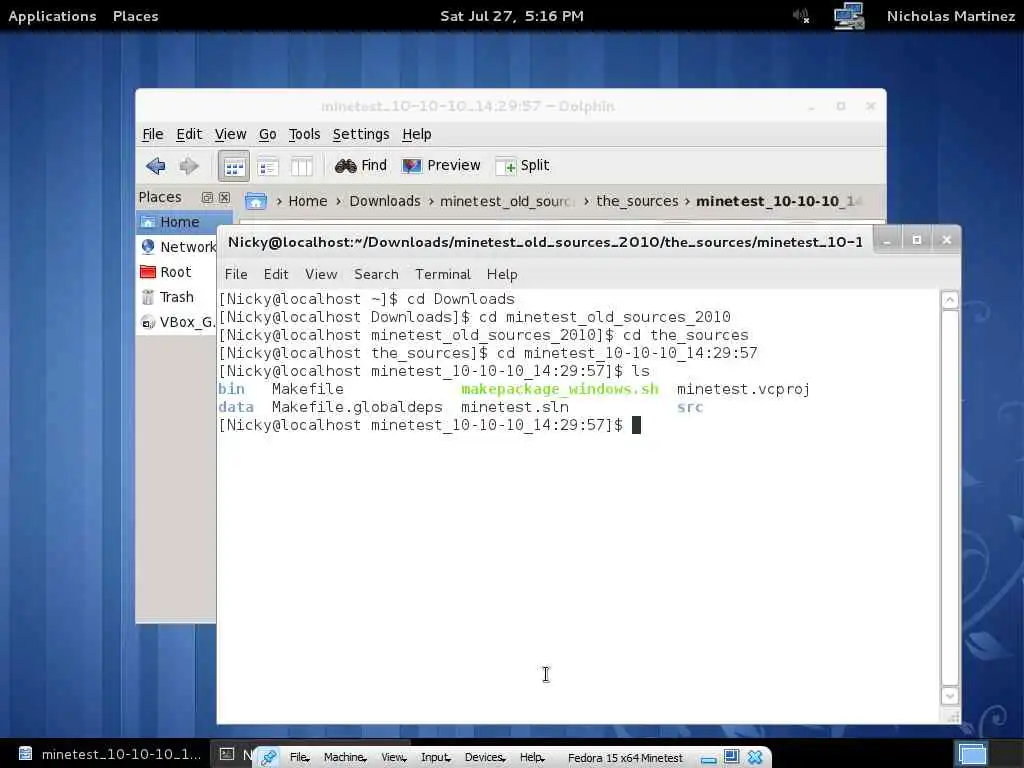Open terminal Search menu
Image resolution: width=1024 pixels, height=768 pixels.
click(376, 274)
